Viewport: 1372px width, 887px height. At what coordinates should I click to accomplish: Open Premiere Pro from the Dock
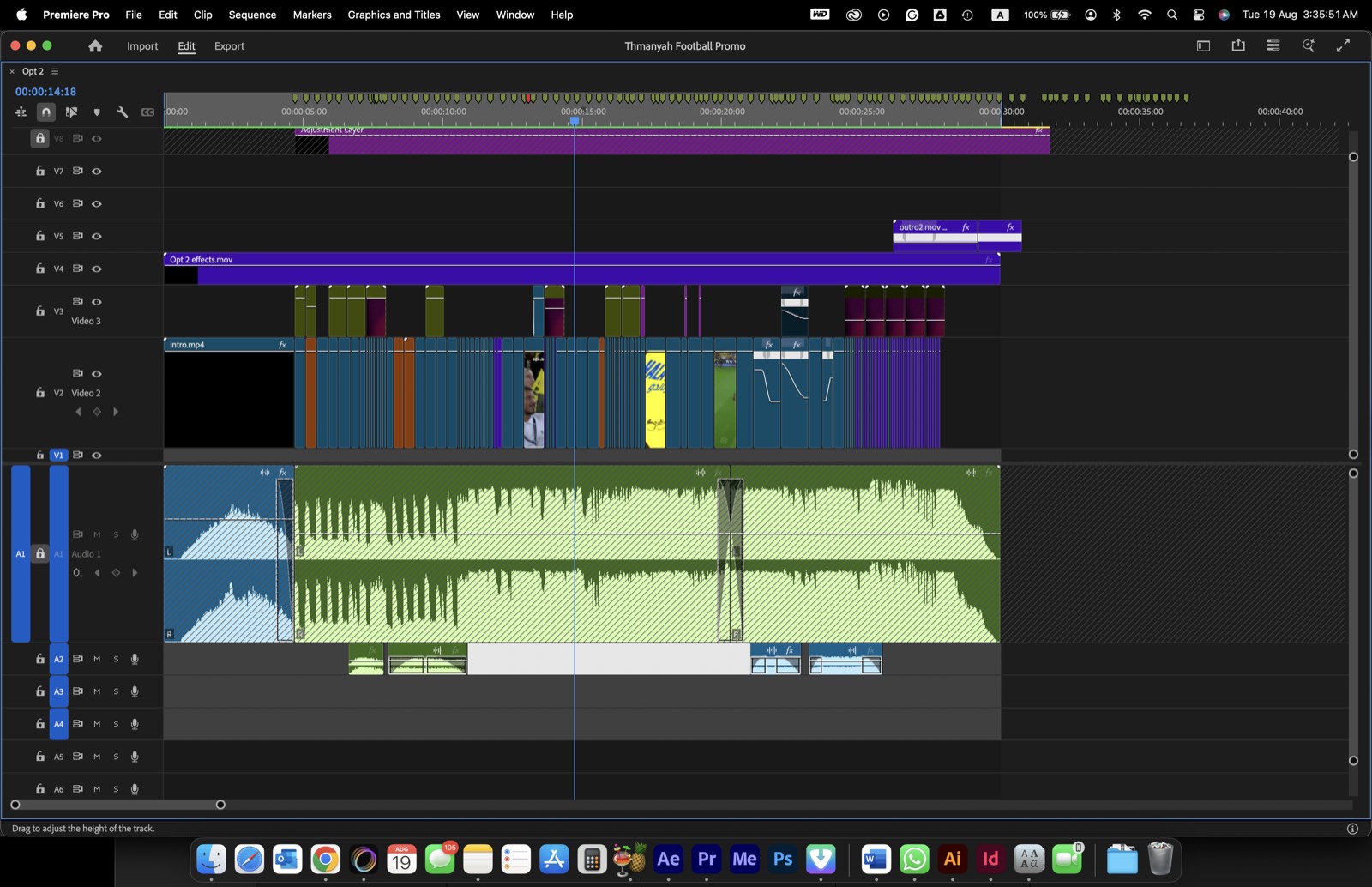707,859
